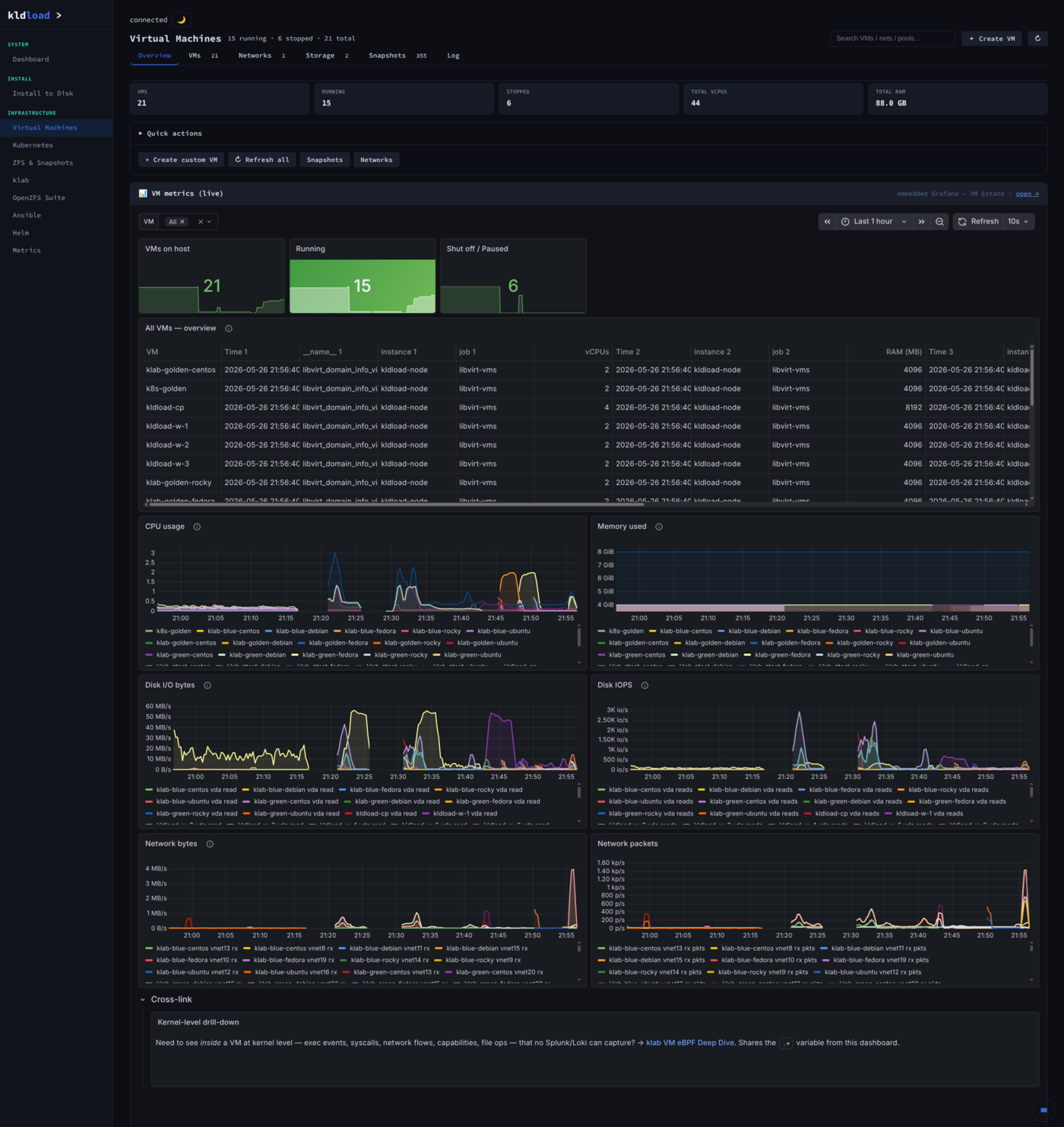Click the blue chat icon at bottom right
This screenshot has width=1064, height=1127.
1043,1110
